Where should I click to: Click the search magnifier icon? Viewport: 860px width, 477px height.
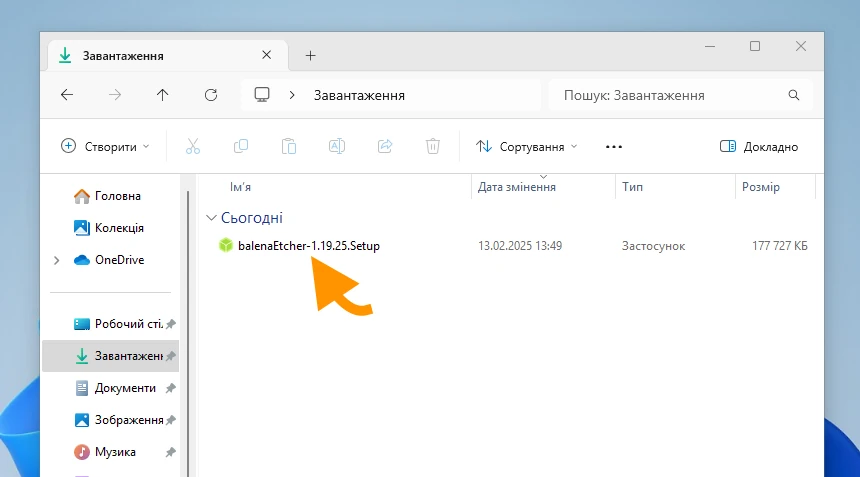click(x=794, y=95)
